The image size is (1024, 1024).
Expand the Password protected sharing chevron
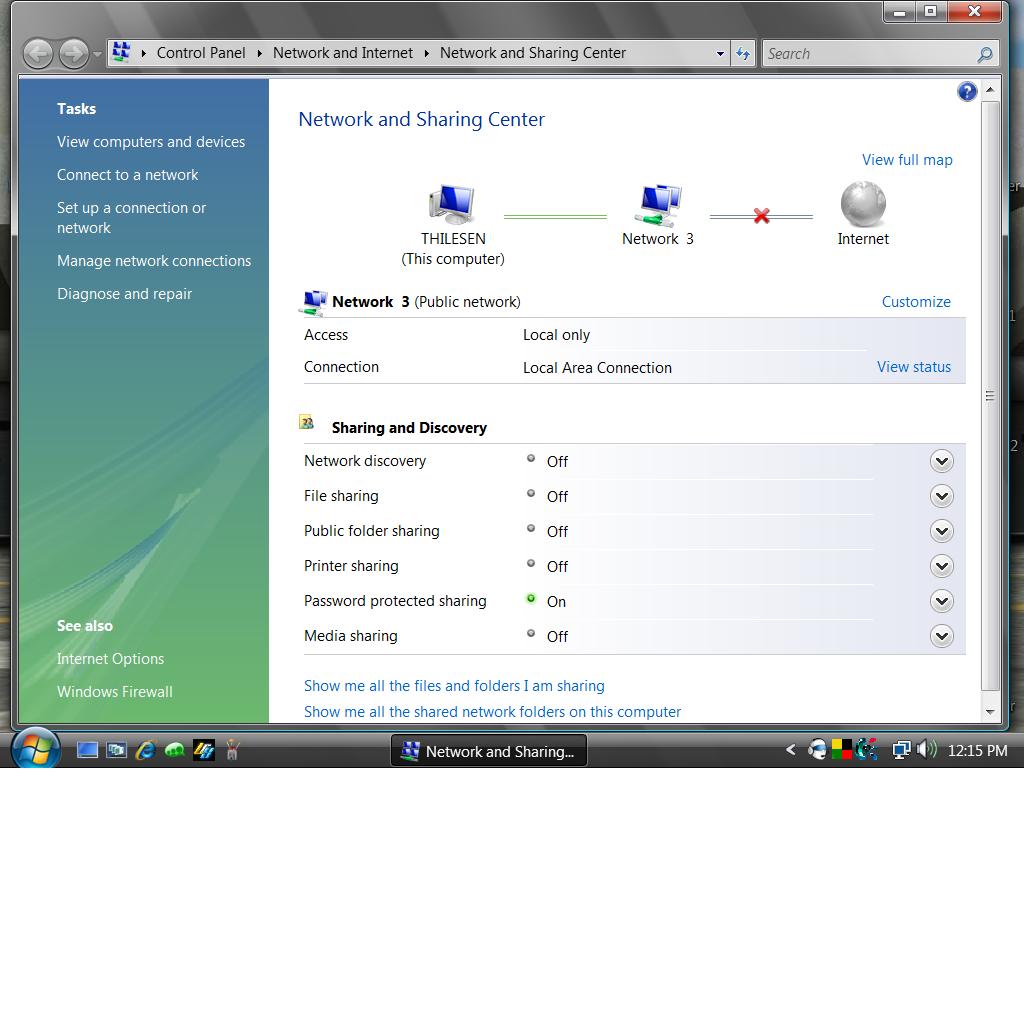(x=941, y=601)
